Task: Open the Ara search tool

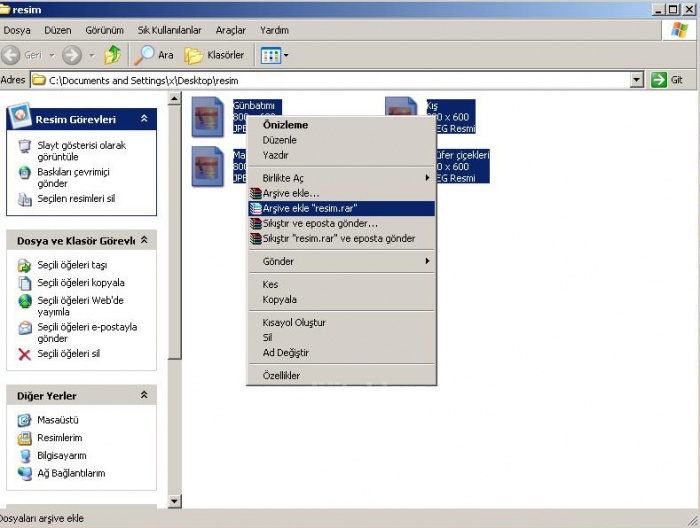Action: click(155, 55)
